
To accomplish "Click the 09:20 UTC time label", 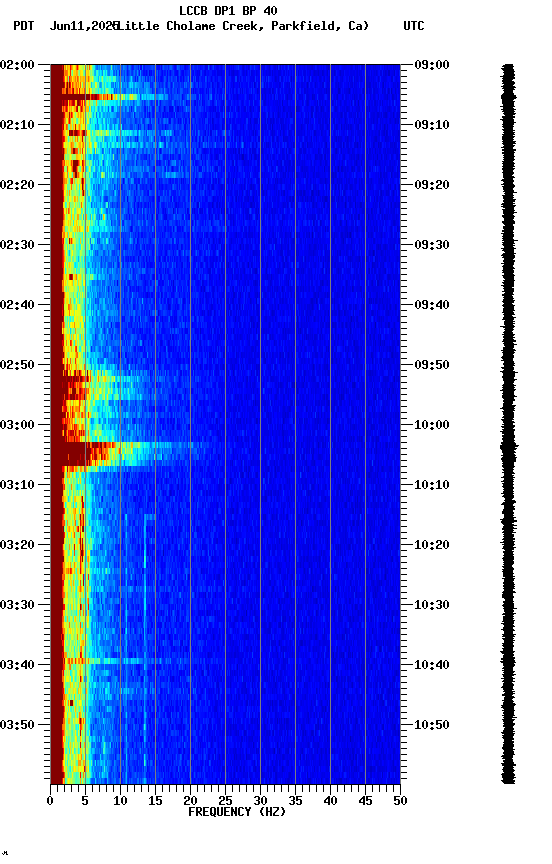I will [x=432, y=185].
